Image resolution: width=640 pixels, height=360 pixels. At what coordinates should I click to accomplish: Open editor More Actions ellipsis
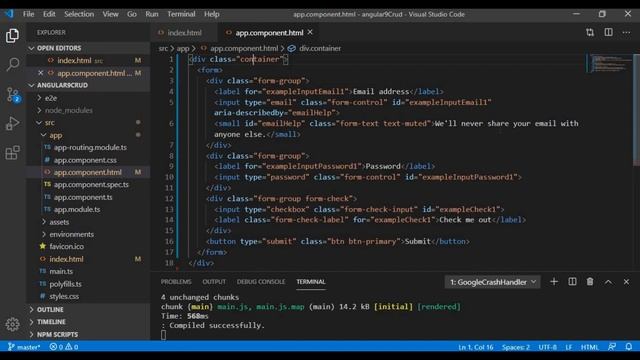pyautogui.click(x=626, y=32)
